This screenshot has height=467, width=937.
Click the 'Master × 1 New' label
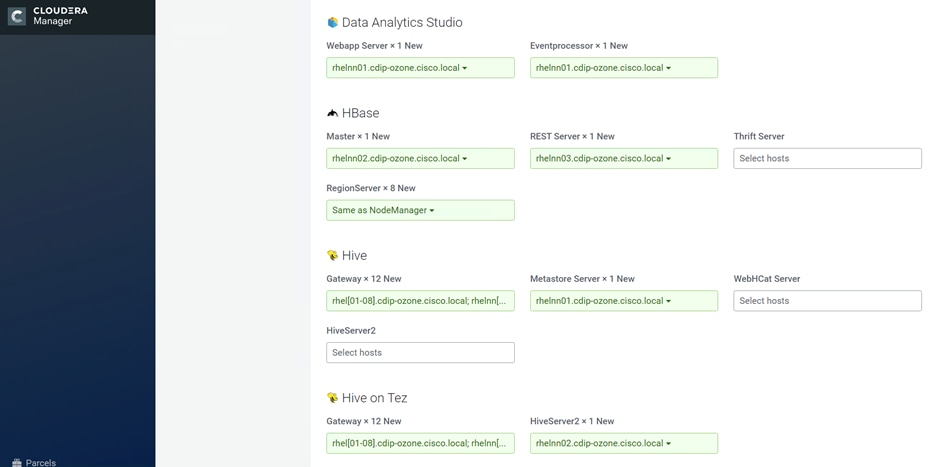coord(358,136)
